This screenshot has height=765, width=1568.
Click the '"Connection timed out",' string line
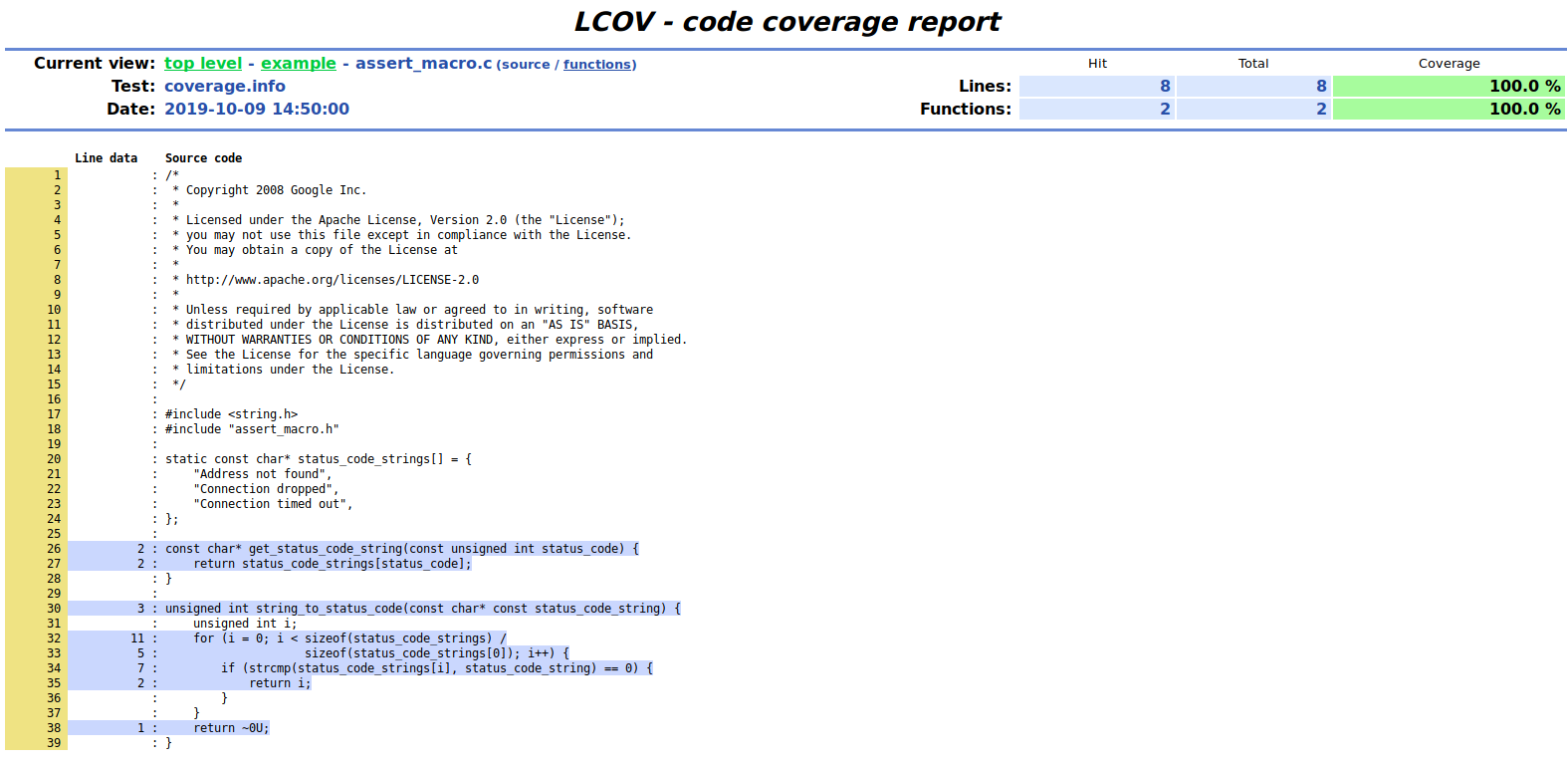273,504
